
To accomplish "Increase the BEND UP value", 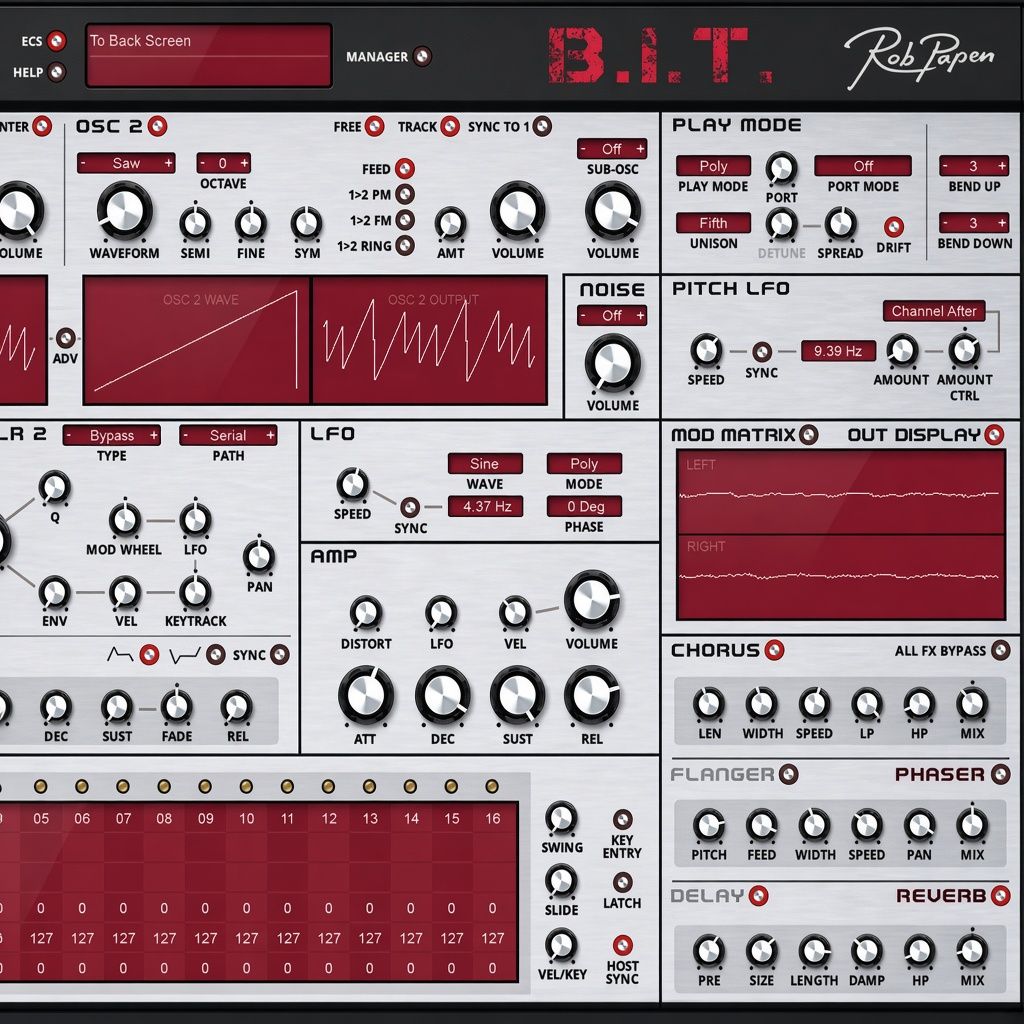I will click(1002, 166).
